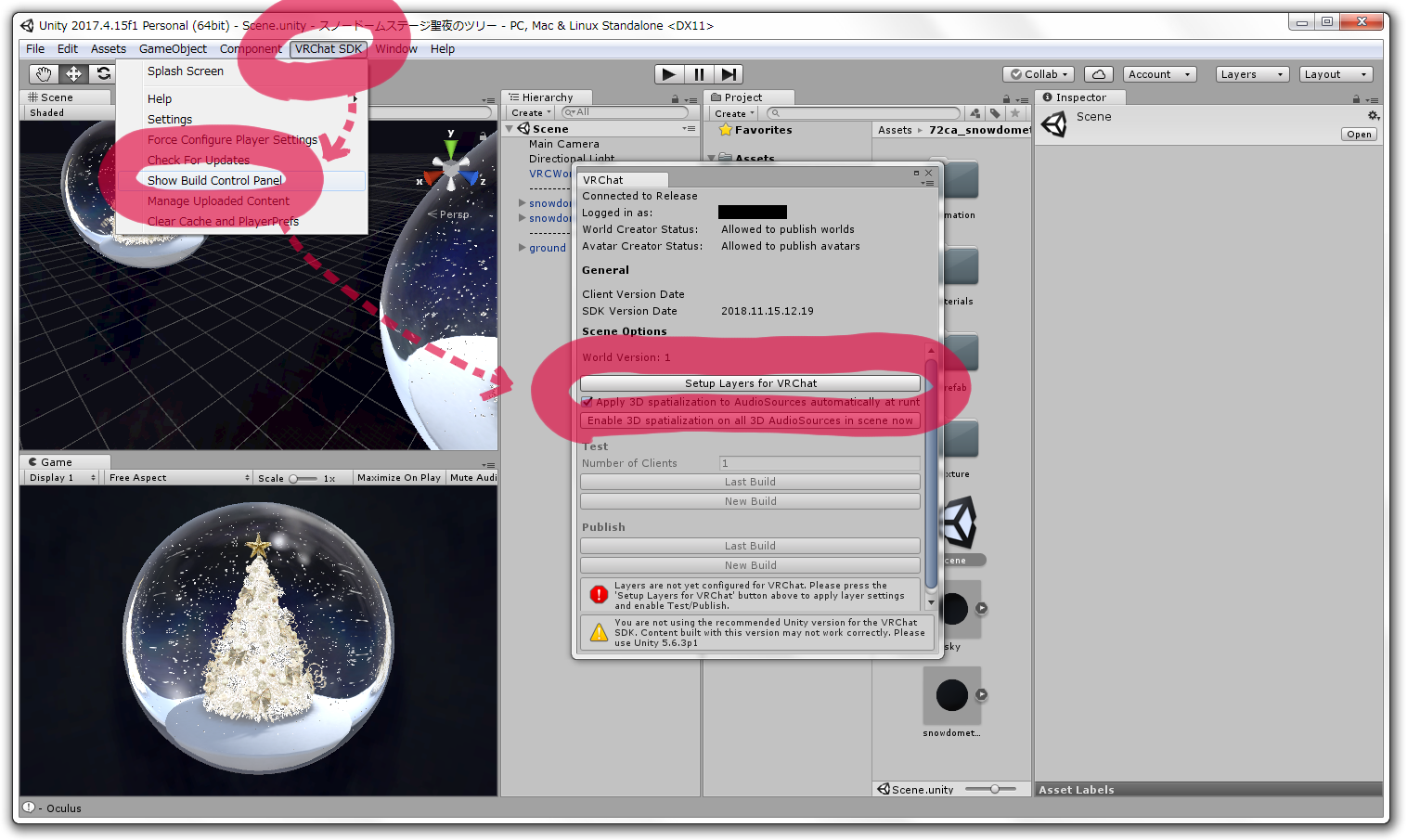Choose Show Build Control Panel

pyautogui.click(x=241, y=180)
